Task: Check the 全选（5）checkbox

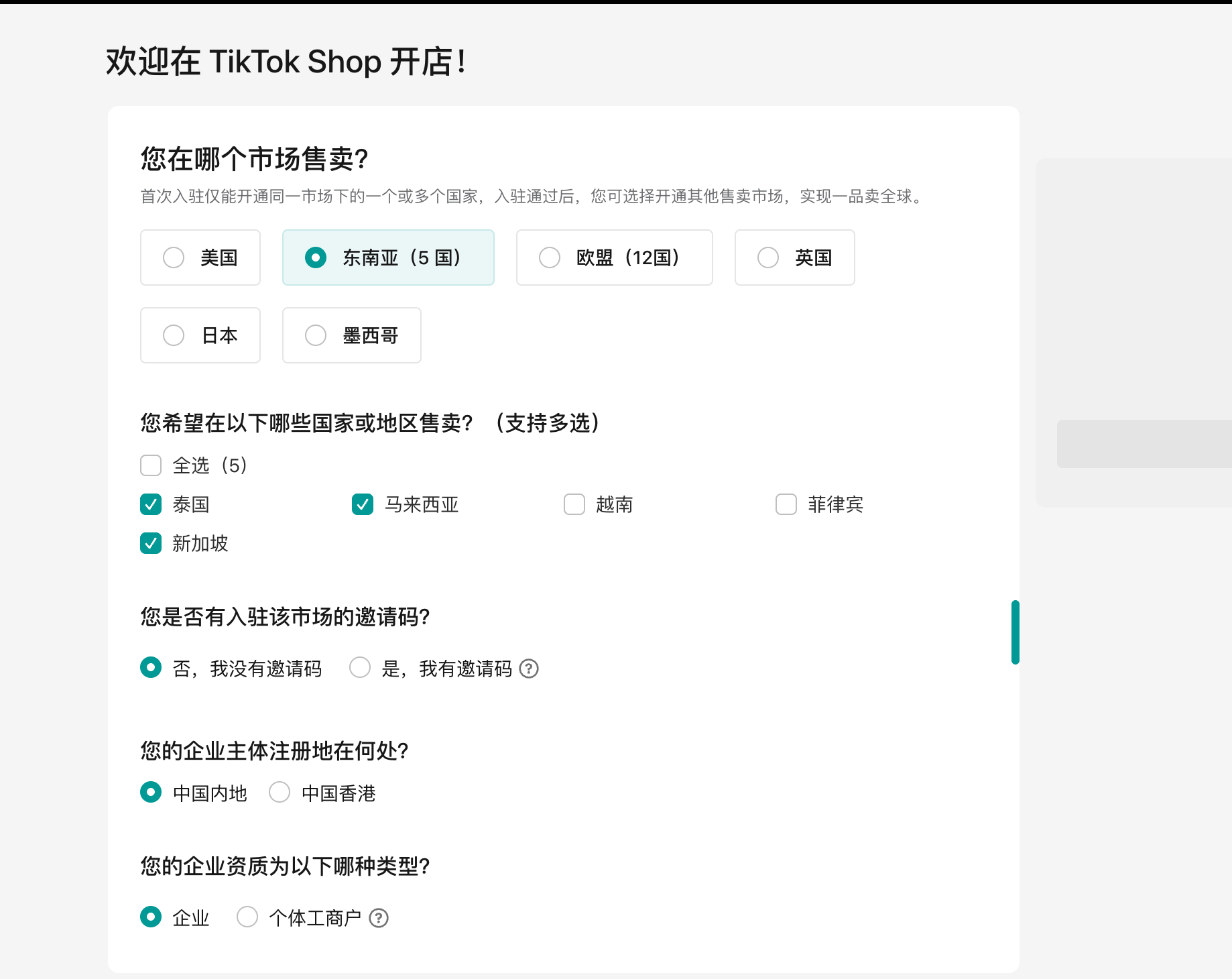Action: coord(151,465)
